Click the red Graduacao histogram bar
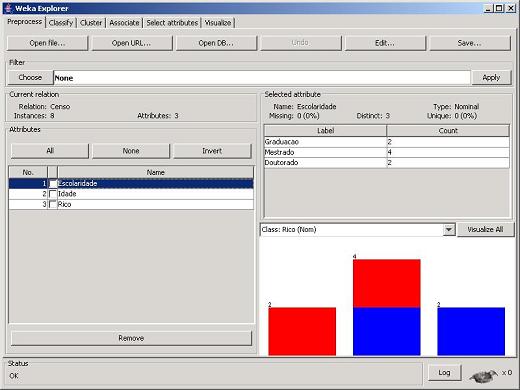 point(302,331)
